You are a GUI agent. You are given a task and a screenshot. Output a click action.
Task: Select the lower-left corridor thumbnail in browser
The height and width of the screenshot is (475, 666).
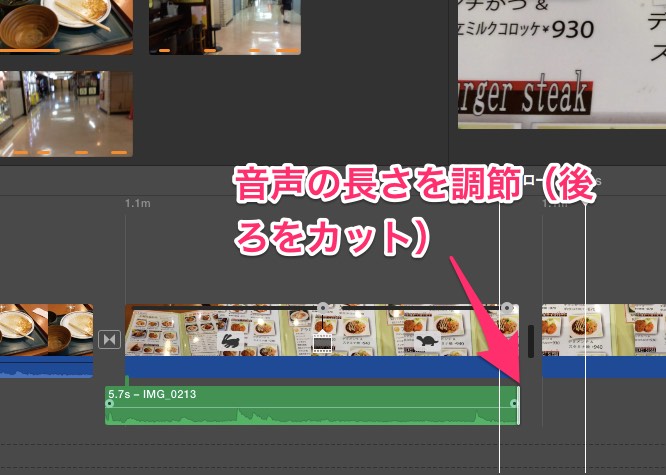click(x=66, y=114)
